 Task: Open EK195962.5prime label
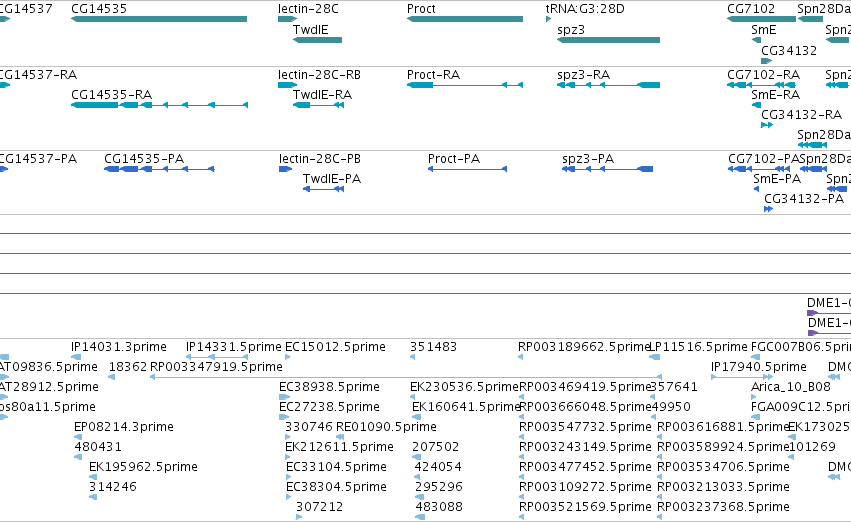tap(143, 467)
